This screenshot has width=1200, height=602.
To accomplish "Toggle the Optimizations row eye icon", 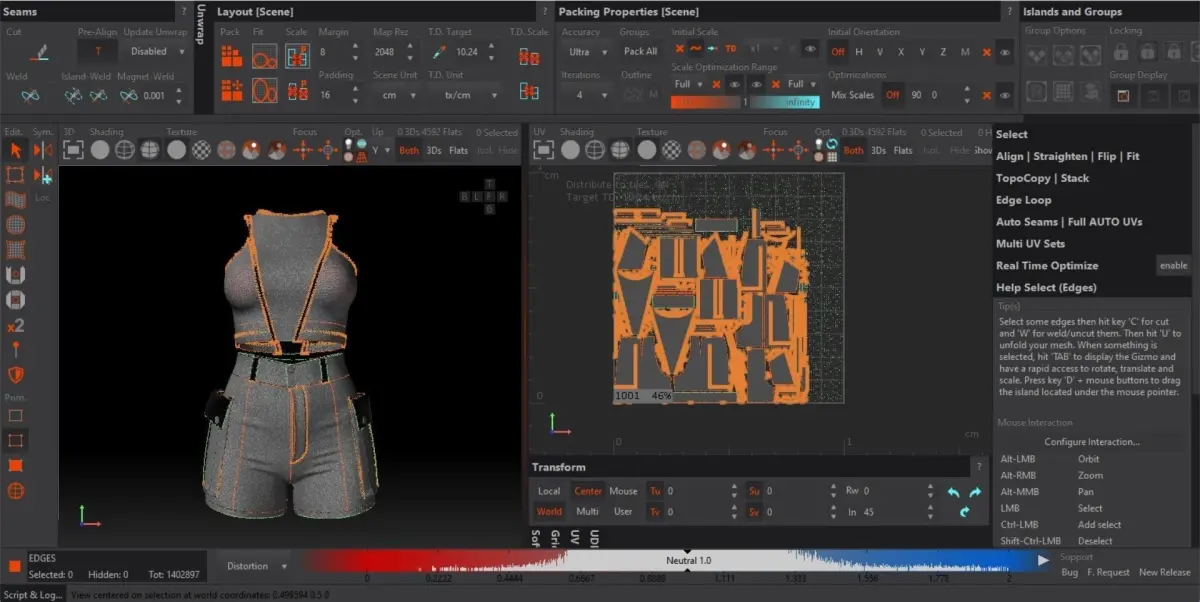I will click(1007, 95).
